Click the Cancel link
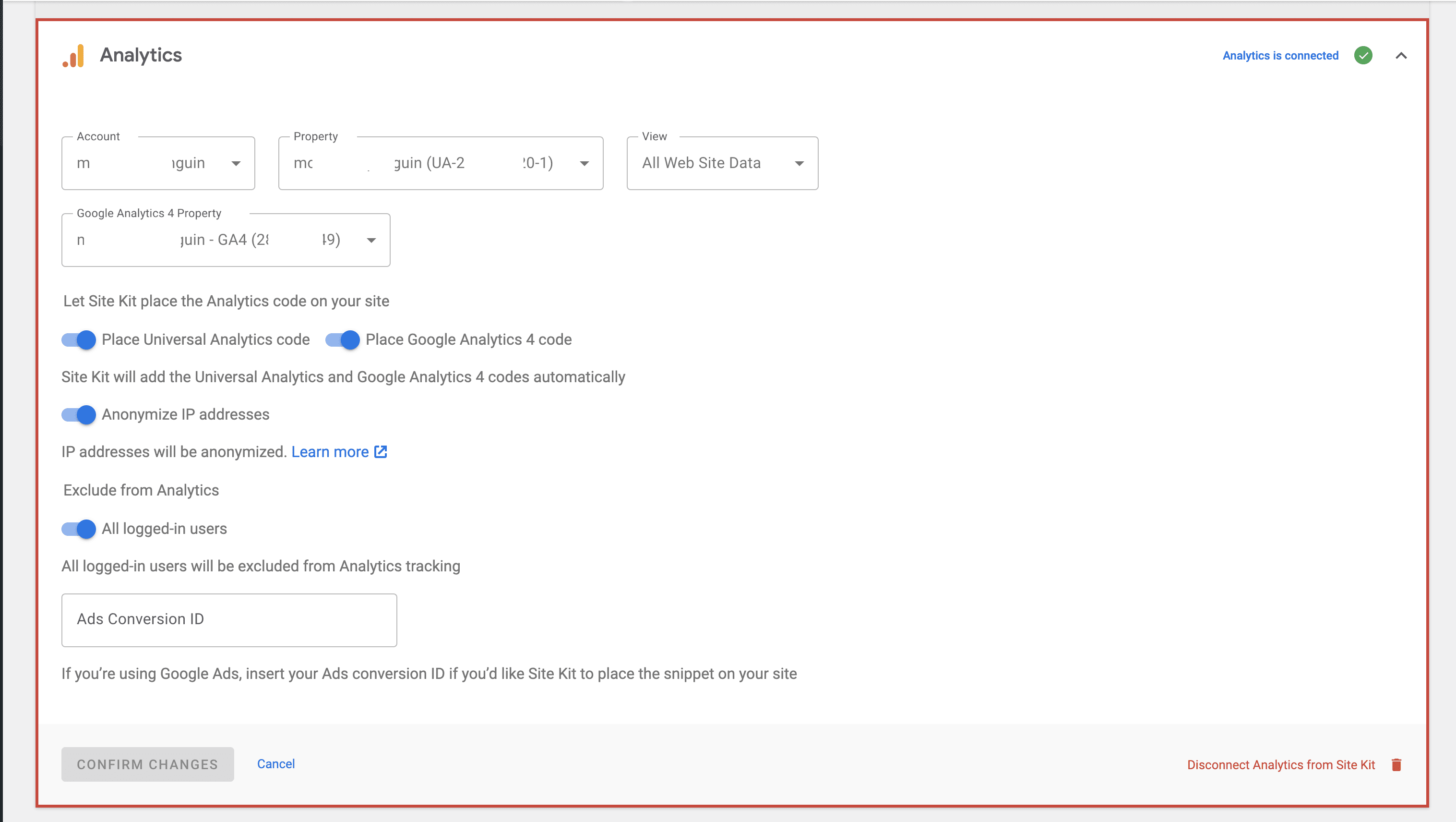The height and width of the screenshot is (822, 1456). (276, 764)
